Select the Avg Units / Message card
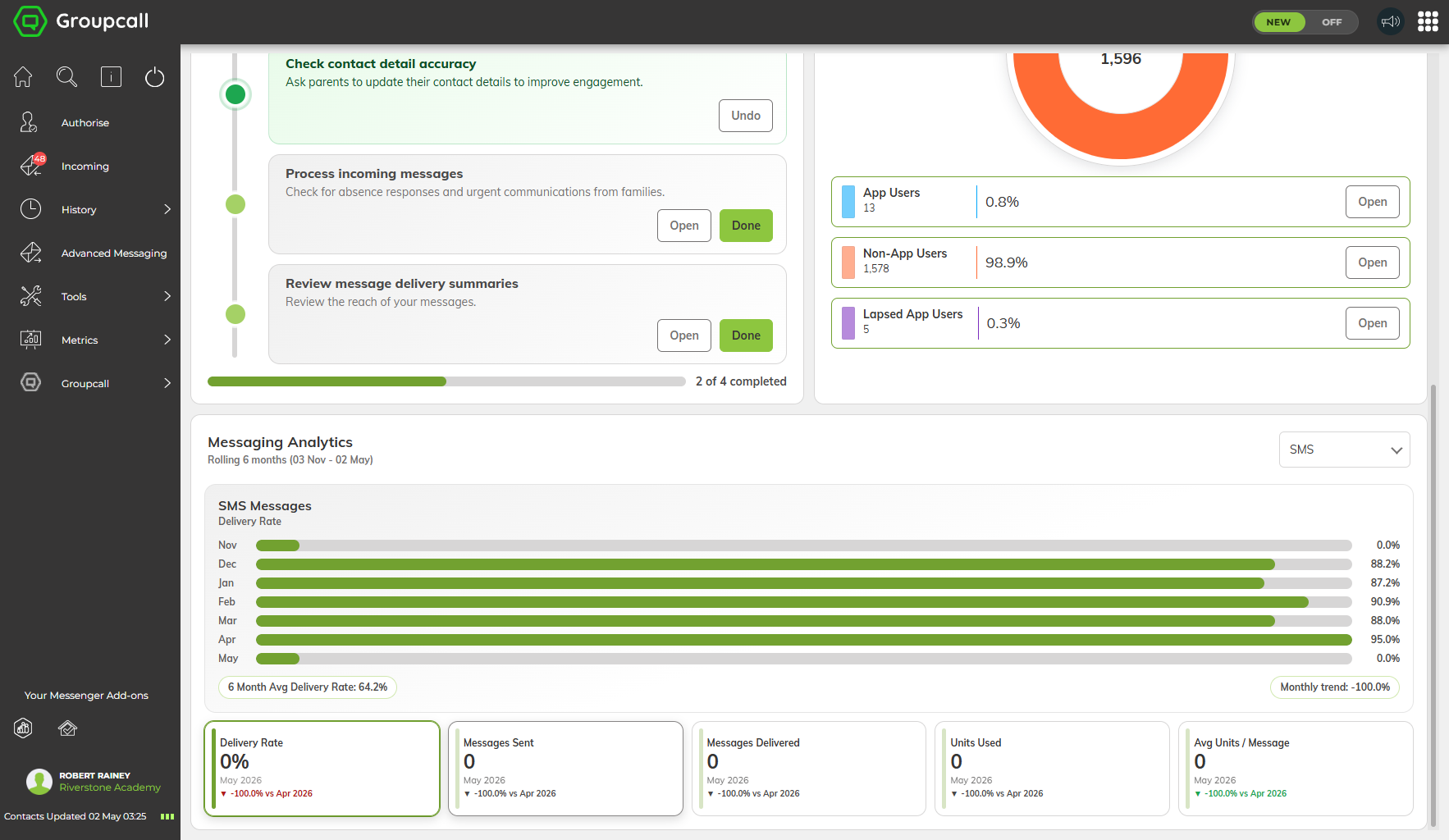 click(x=1296, y=769)
